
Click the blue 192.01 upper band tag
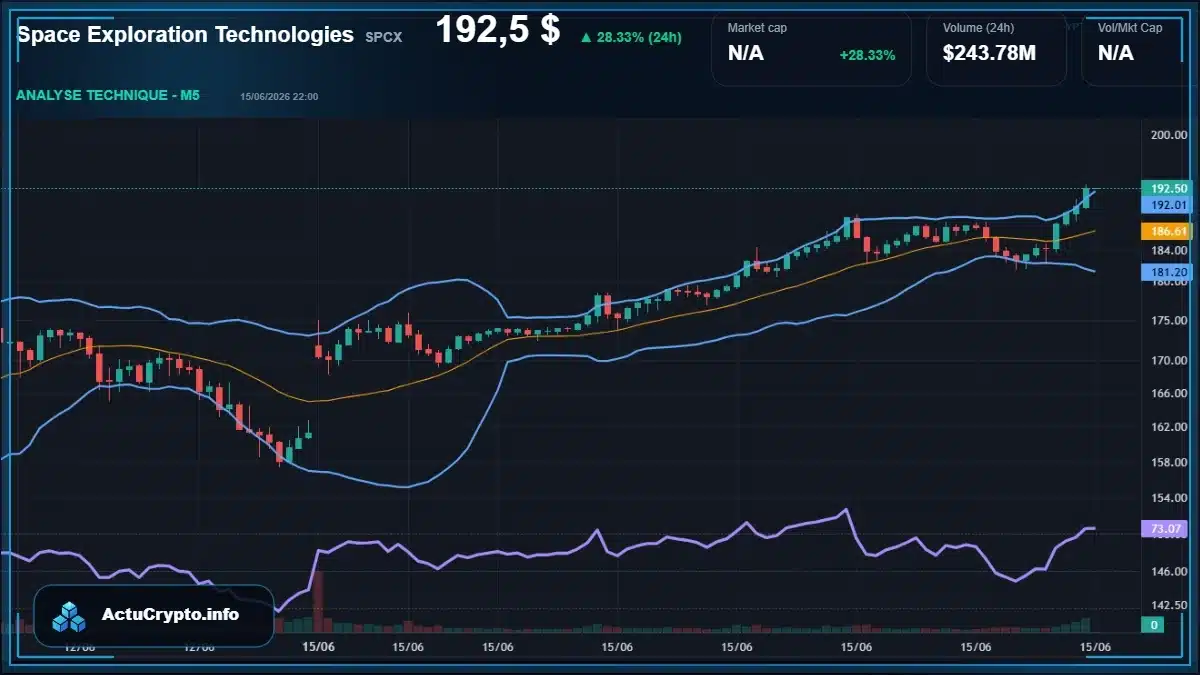coord(1168,204)
